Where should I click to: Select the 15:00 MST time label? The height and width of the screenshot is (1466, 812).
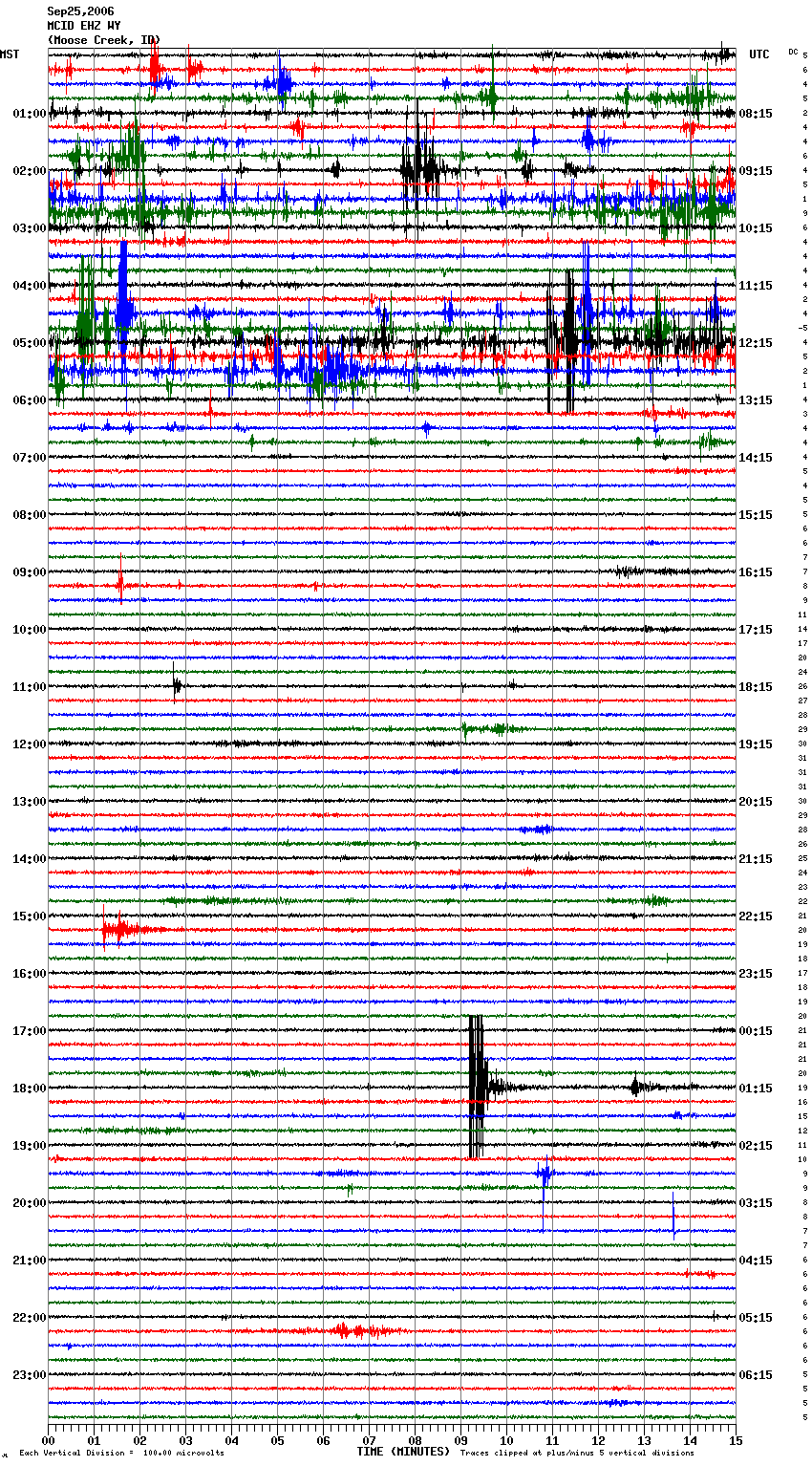29,916
